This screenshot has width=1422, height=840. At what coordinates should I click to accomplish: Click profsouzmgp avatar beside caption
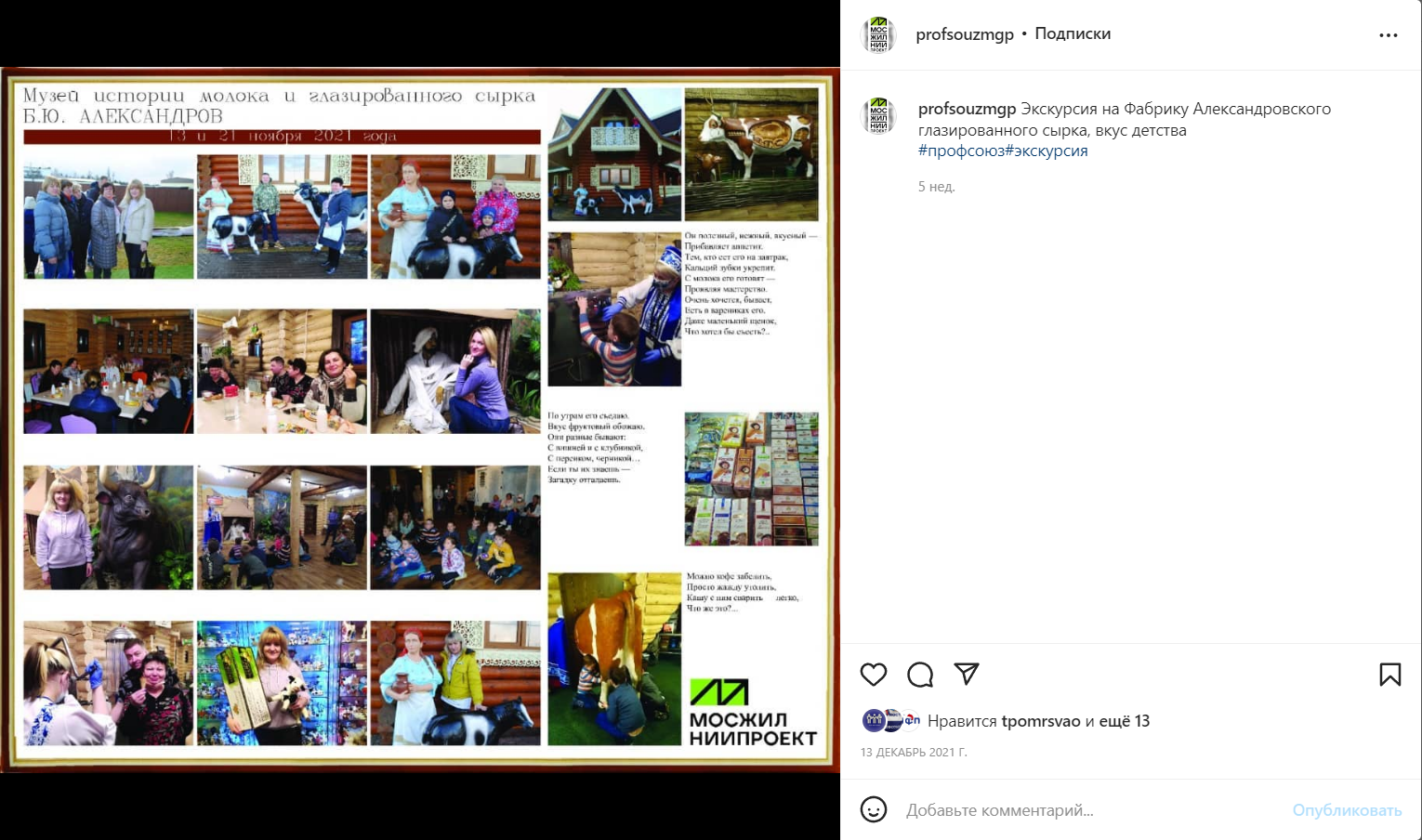[878, 116]
